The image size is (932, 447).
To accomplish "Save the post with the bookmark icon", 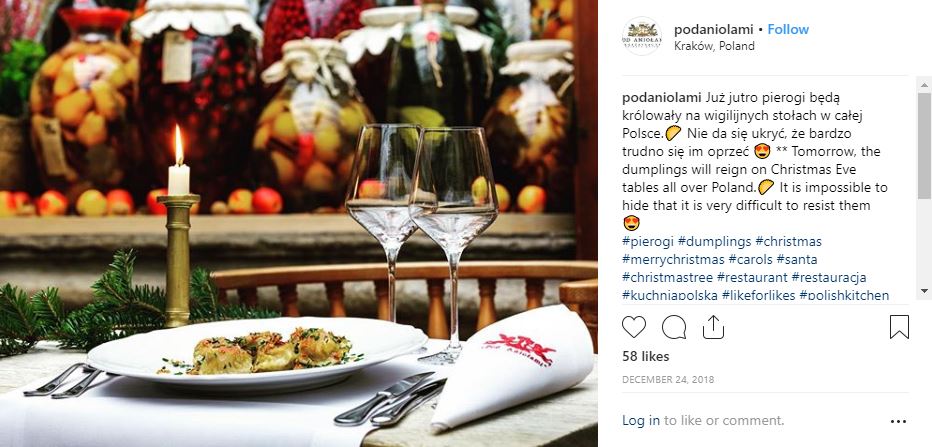I will 899,327.
